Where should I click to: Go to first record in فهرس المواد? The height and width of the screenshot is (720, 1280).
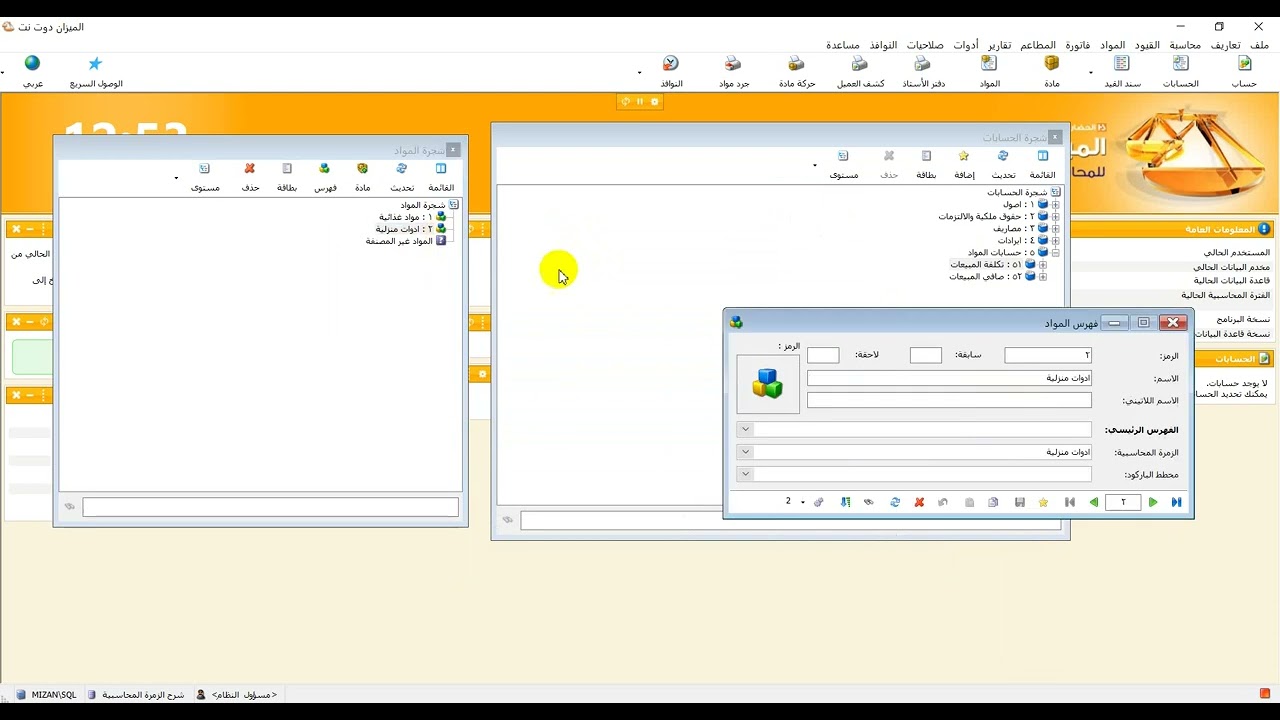[x=1070, y=502]
